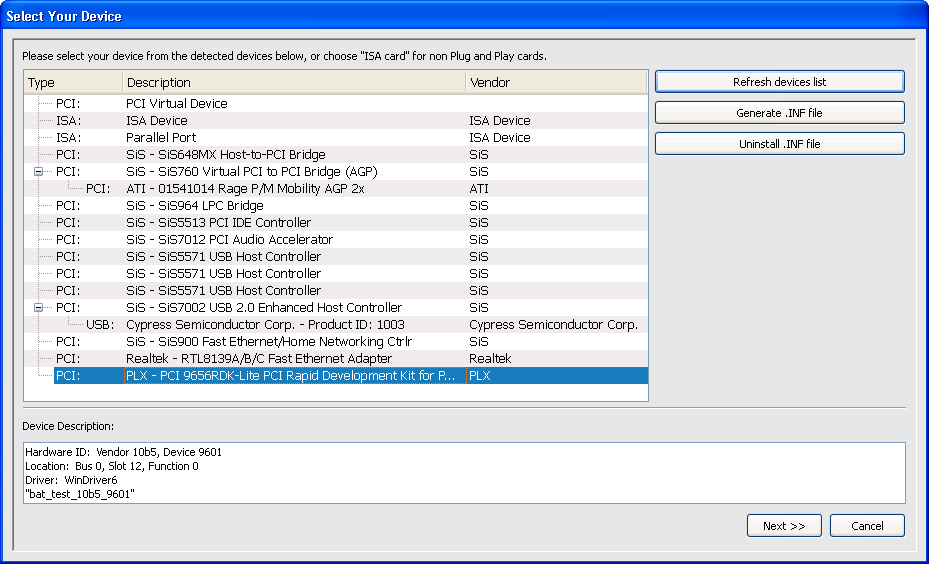The width and height of the screenshot is (929, 564).
Task: Click the Location: Bus 0, Slot 12 line
Action: (x=112, y=466)
